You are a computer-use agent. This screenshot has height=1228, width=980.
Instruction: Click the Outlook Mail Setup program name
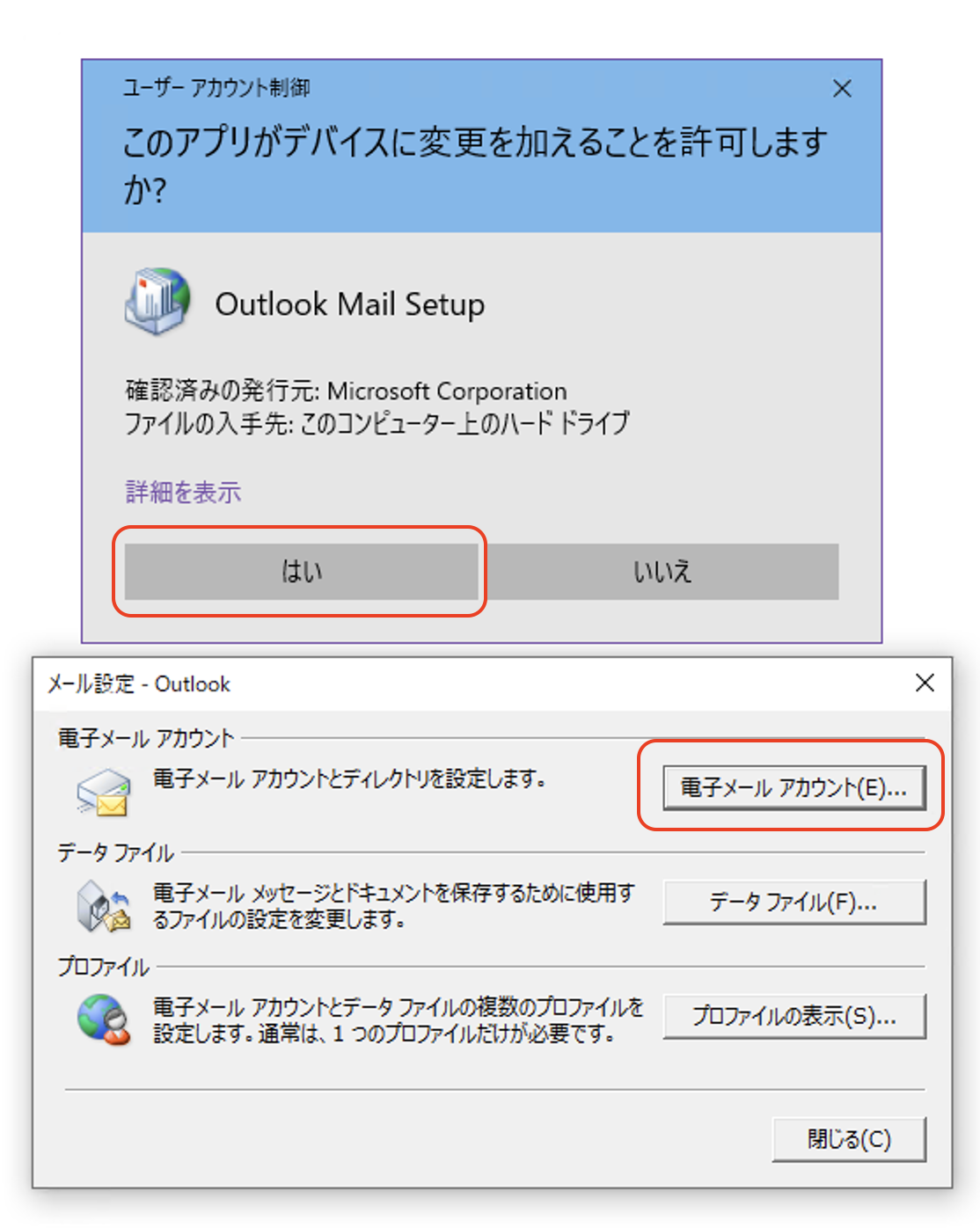350,304
